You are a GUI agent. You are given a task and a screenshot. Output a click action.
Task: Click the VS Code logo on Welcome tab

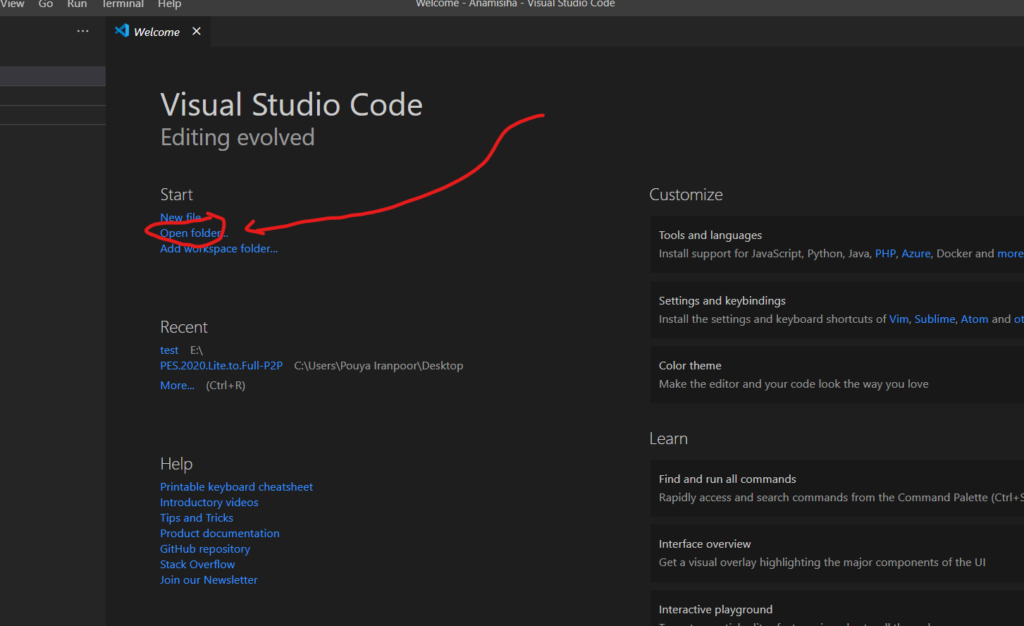121,31
